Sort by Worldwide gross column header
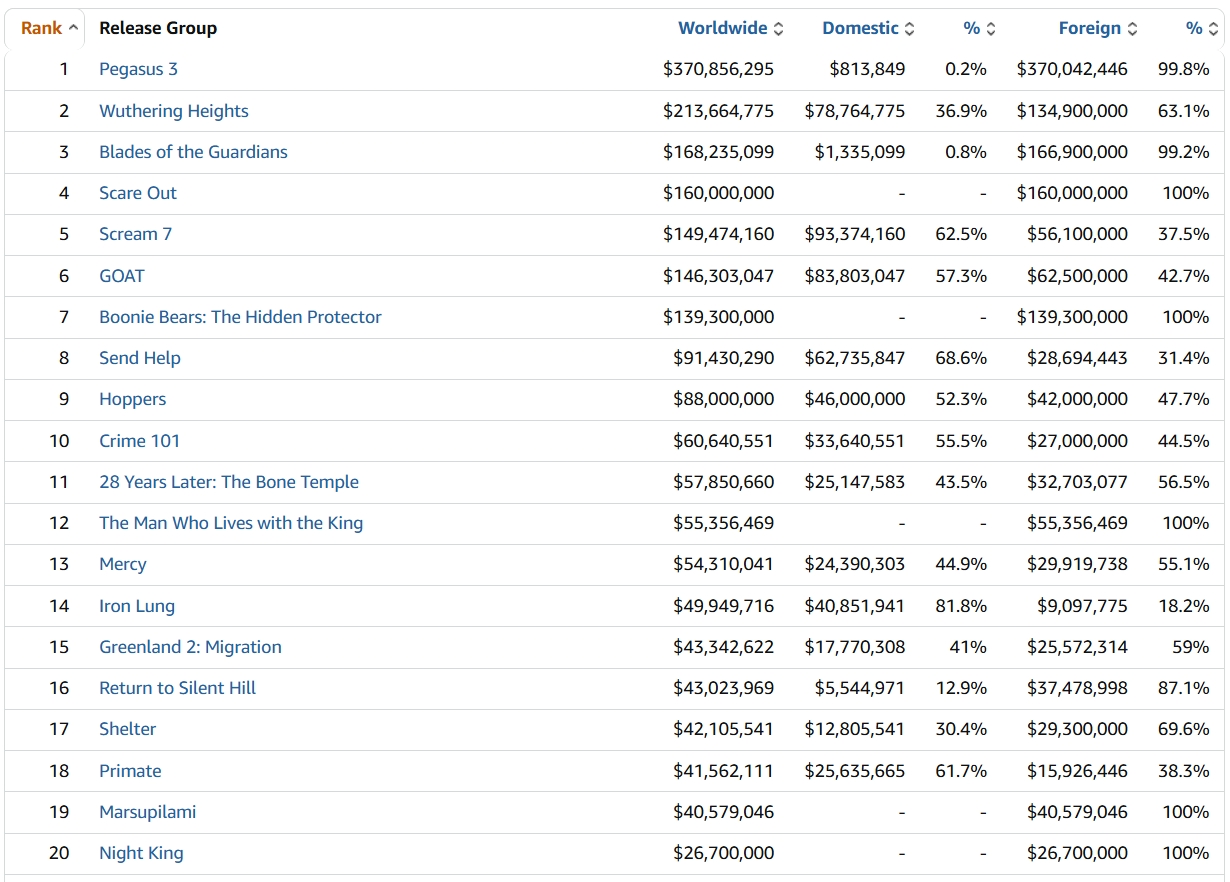The width and height of the screenshot is (1230, 882). coord(722,28)
